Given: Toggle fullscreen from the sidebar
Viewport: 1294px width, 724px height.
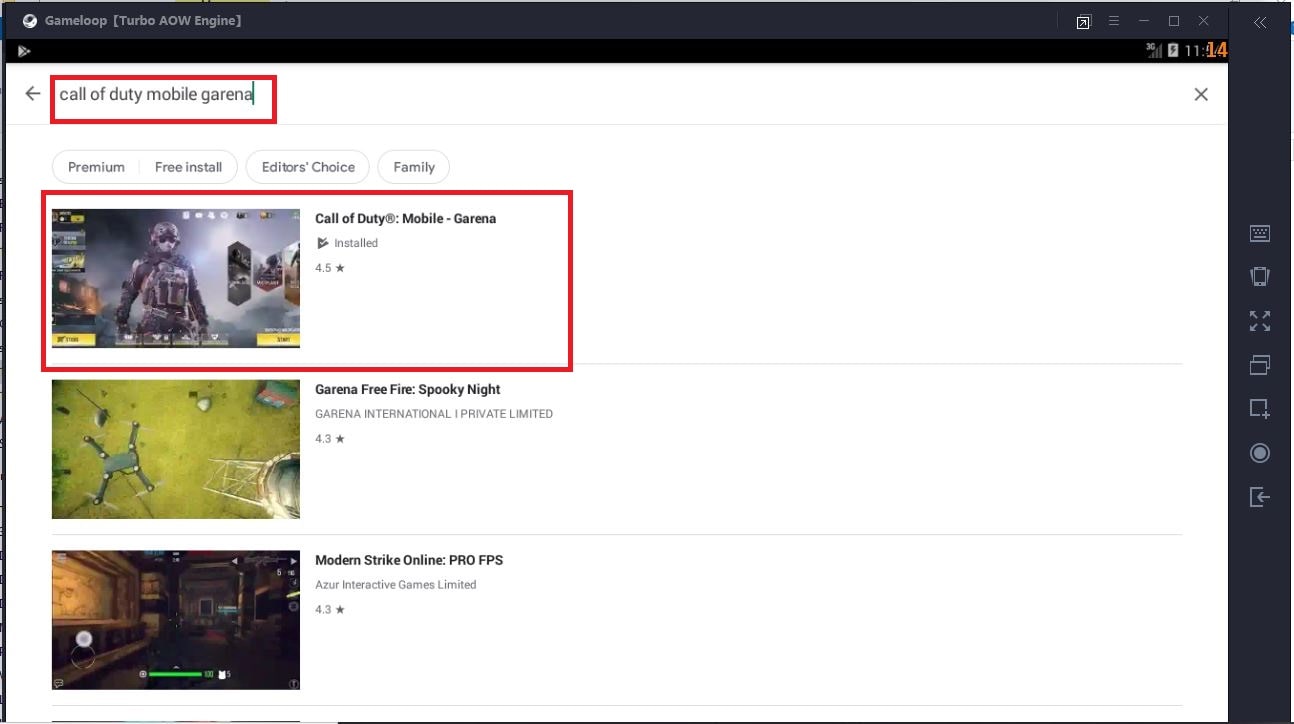Looking at the screenshot, I should tap(1260, 321).
